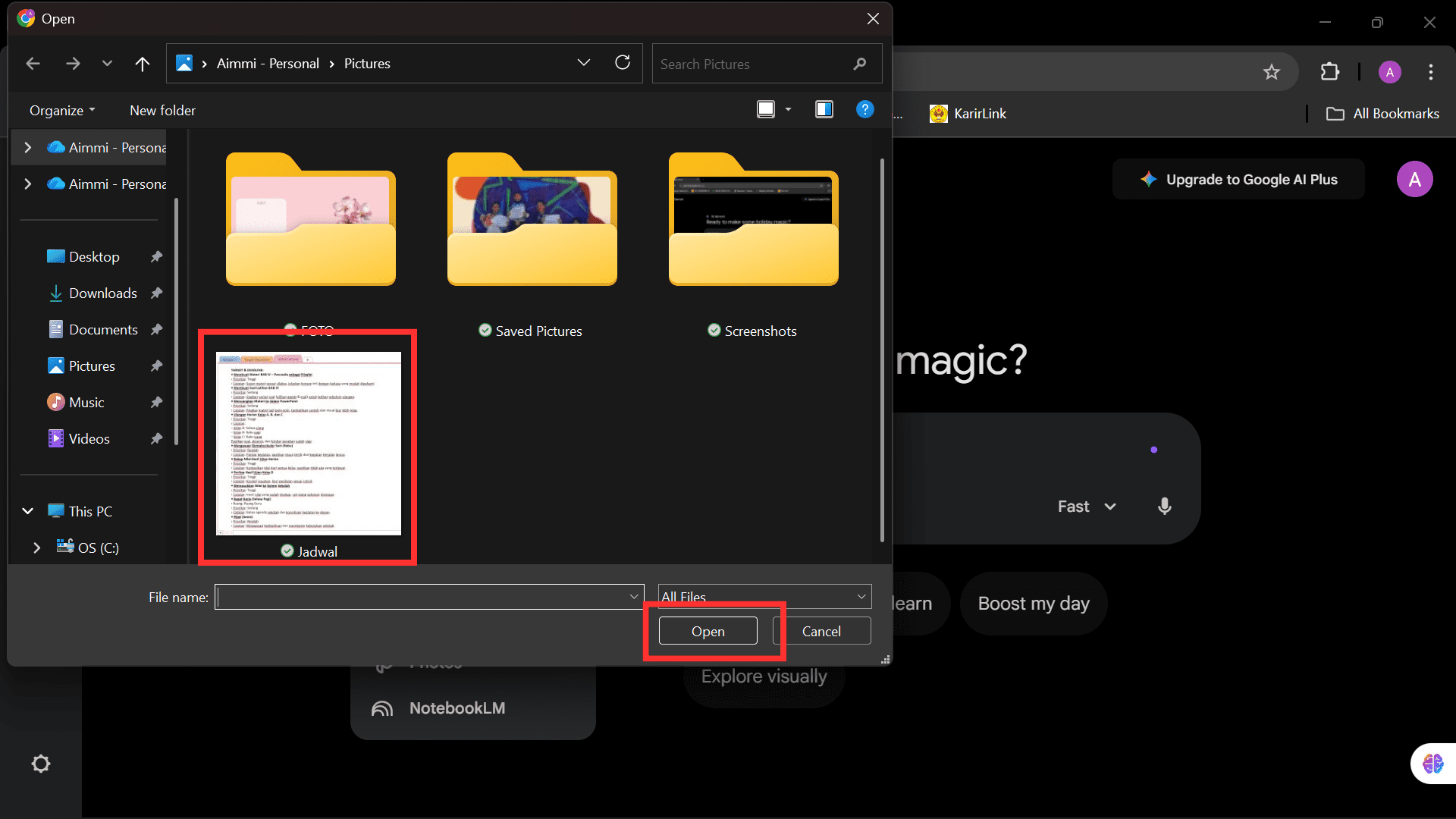
Task: Click the Cancel button
Action: pyautogui.click(x=821, y=631)
